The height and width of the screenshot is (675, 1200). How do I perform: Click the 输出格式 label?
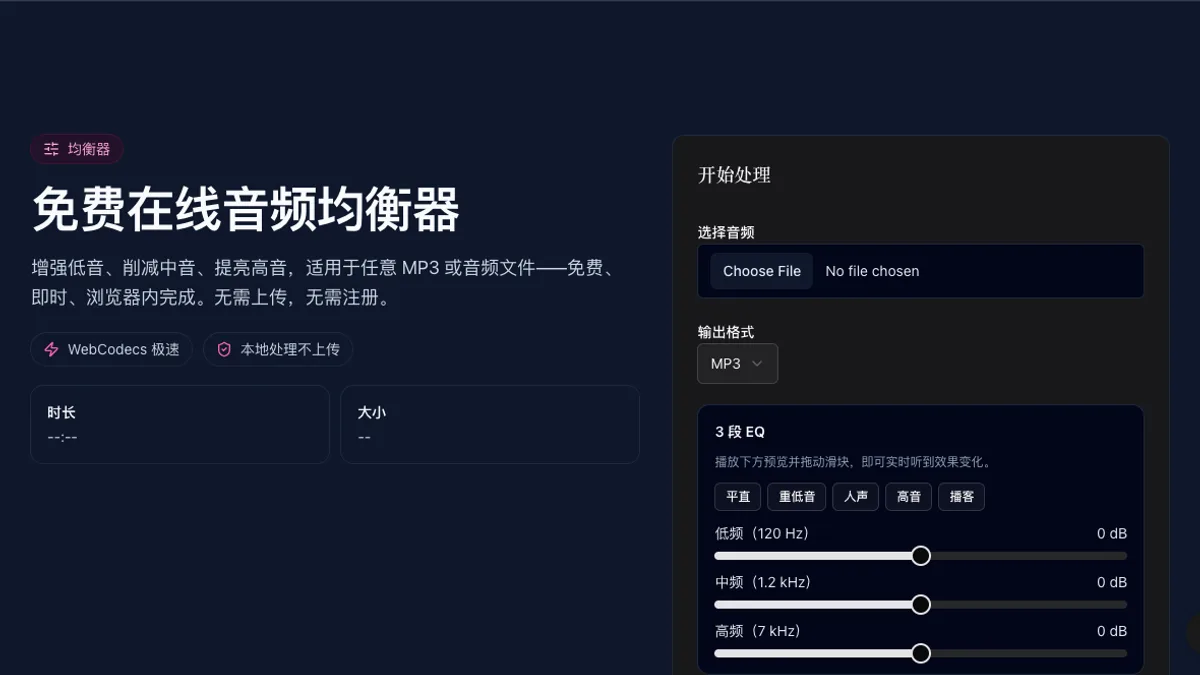tap(726, 332)
